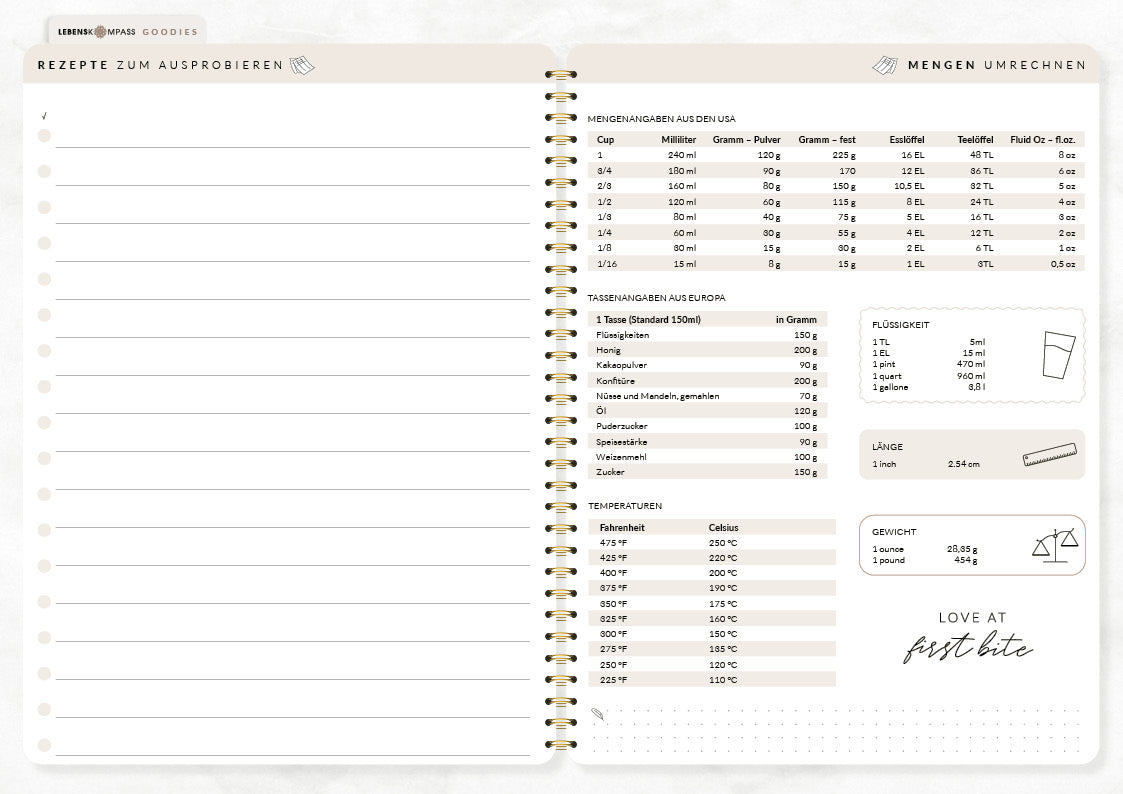Screen dimensions: 1123x794
Task: Select the Puderzucker row label
Action: [x=622, y=426]
